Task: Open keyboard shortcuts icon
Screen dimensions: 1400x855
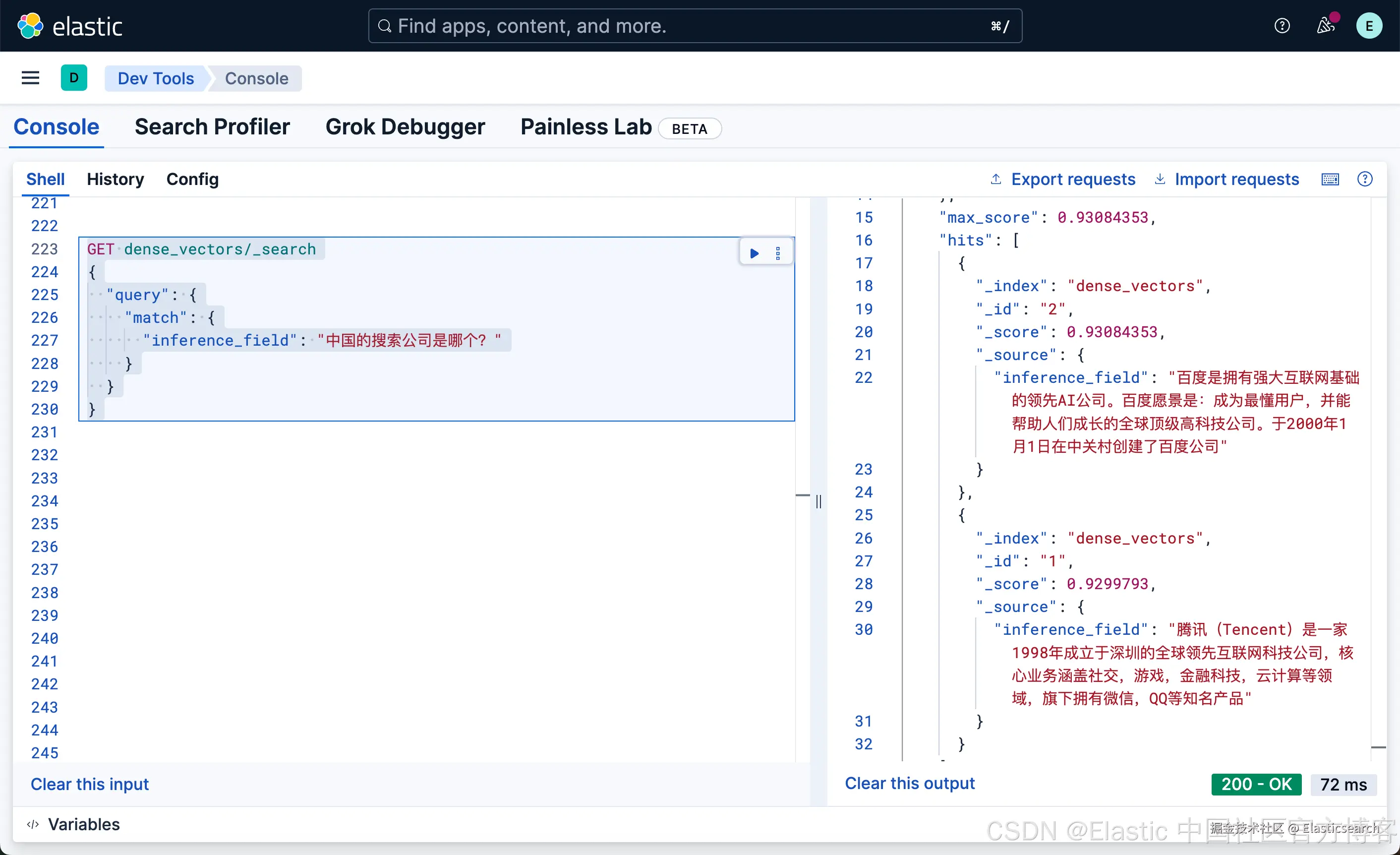Action: (x=1330, y=180)
